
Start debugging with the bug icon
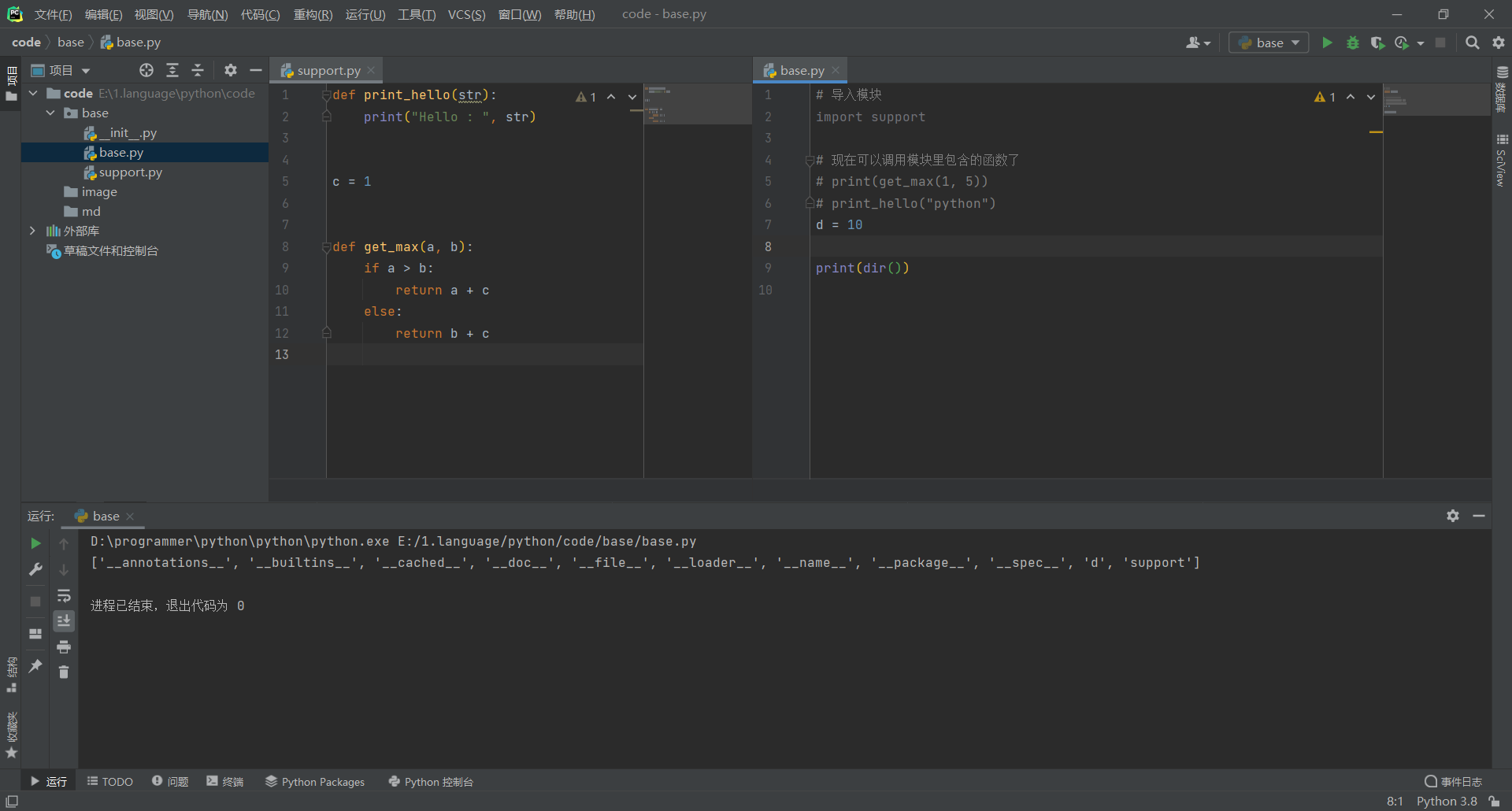[1352, 43]
